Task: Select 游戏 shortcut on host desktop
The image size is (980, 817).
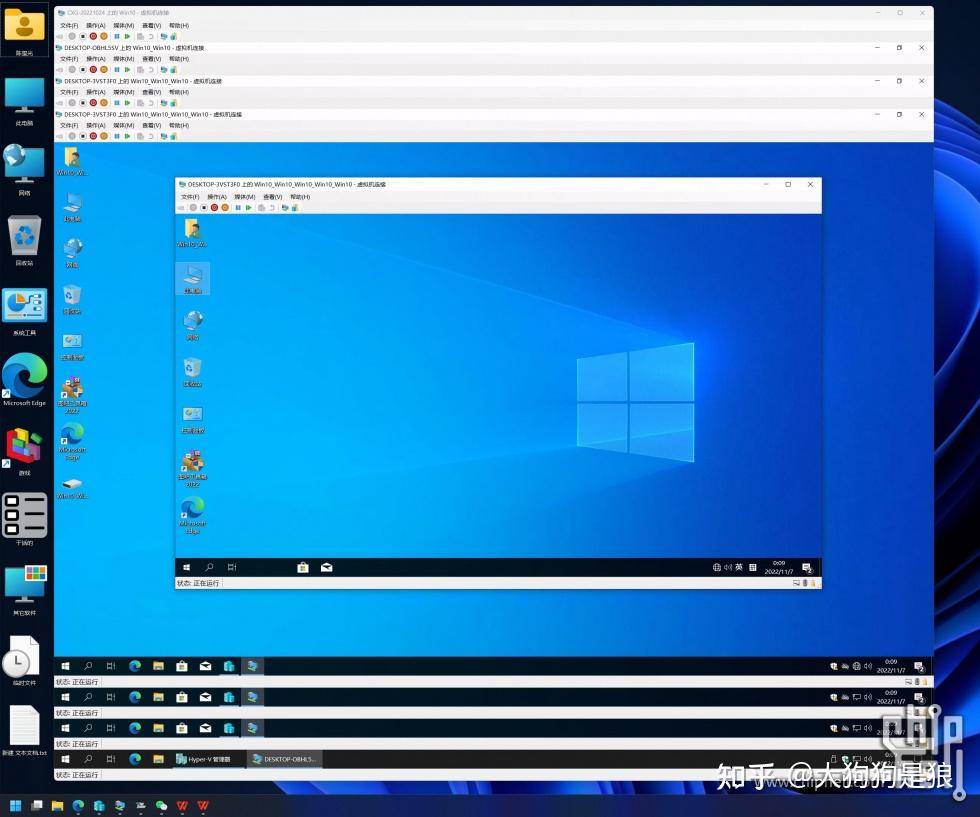Action: 24,451
